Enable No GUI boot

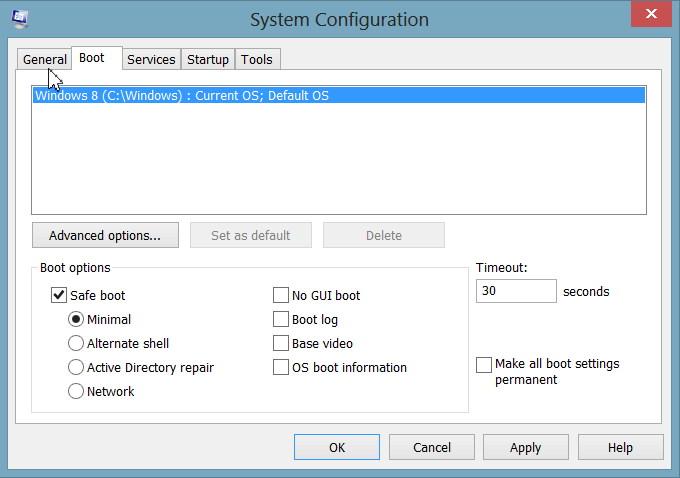coord(281,296)
